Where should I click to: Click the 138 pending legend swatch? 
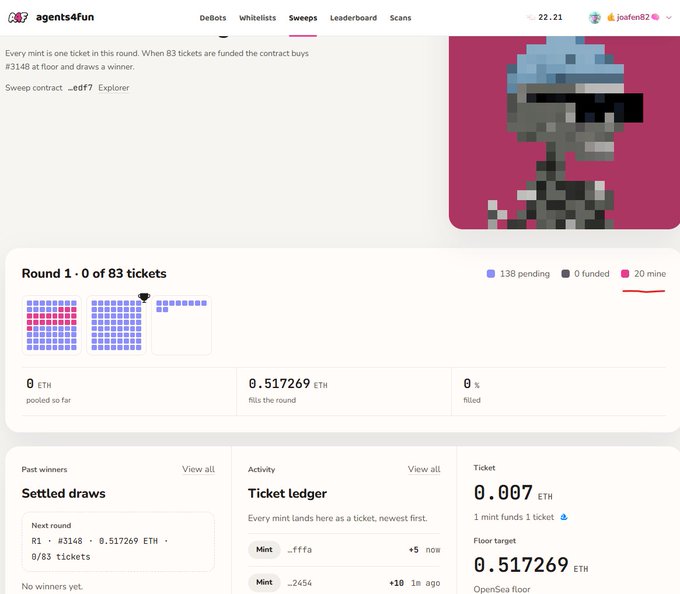tap(490, 274)
